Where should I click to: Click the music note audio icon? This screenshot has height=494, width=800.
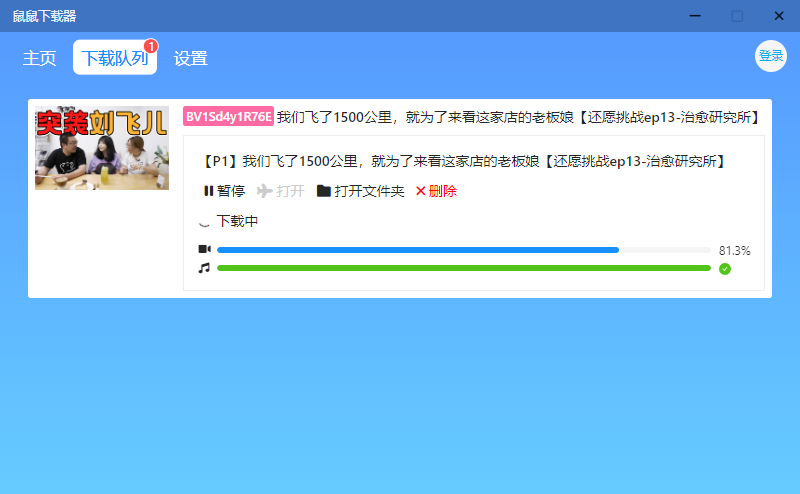(204, 268)
